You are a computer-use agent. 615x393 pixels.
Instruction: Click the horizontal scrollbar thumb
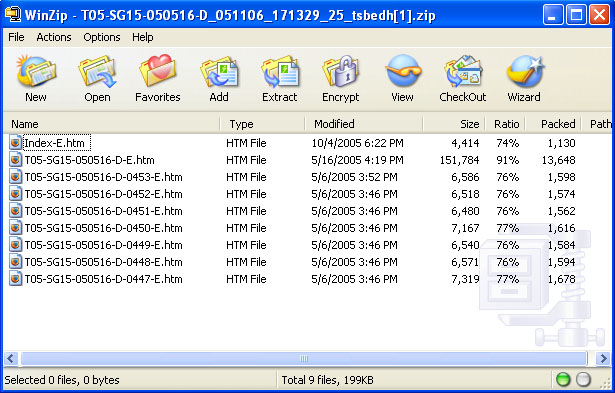pos(304,358)
